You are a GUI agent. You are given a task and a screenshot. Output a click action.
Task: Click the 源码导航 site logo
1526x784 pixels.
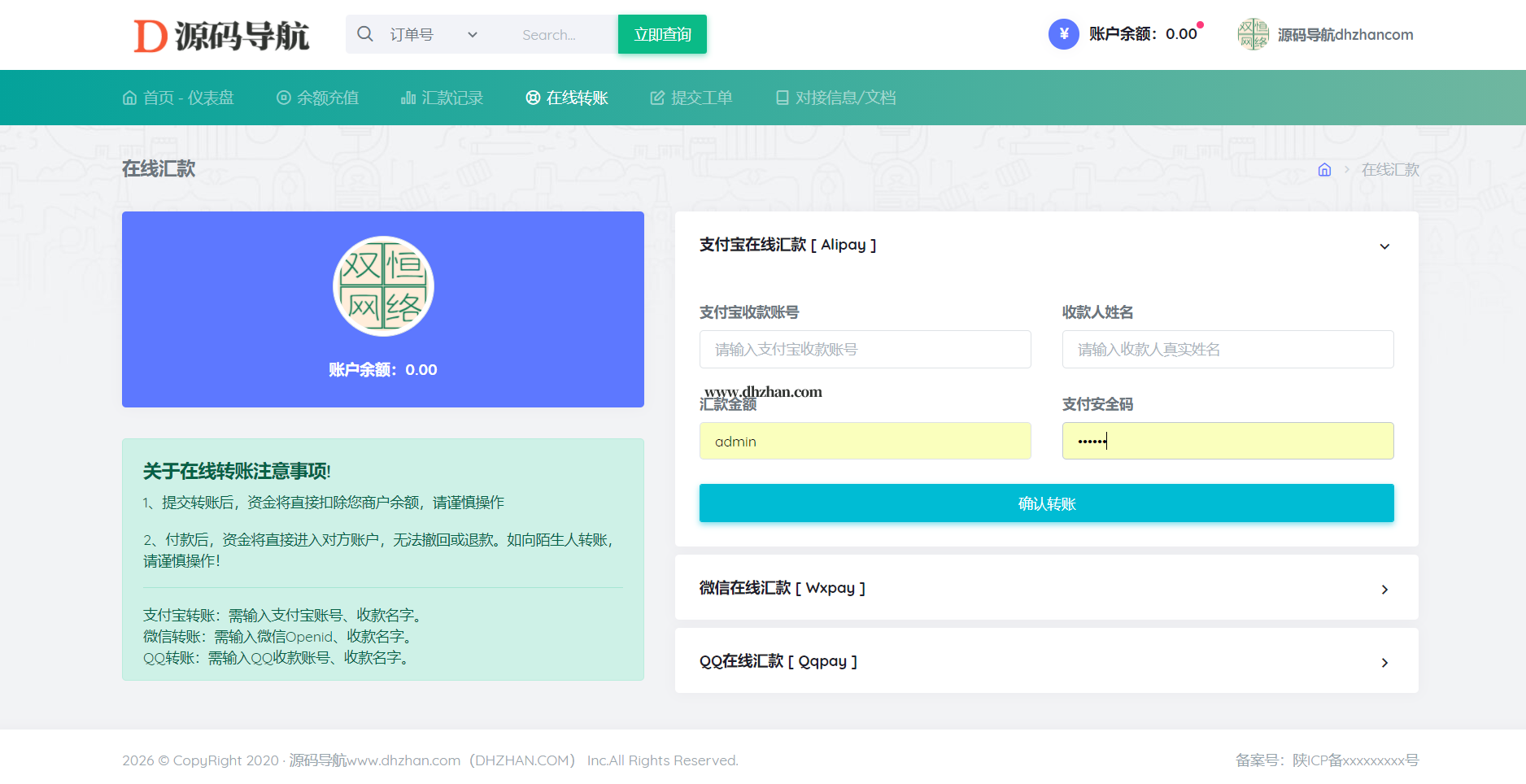pyautogui.click(x=221, y=36)
